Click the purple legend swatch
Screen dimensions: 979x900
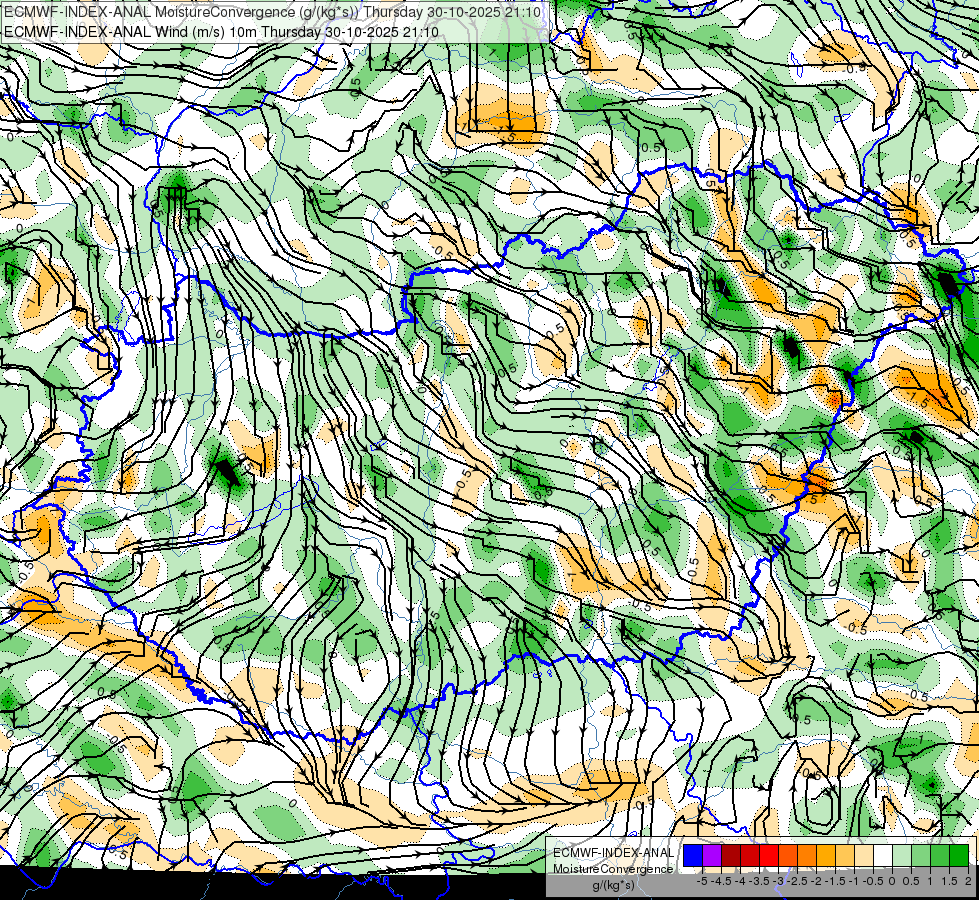tap(712, 856)
